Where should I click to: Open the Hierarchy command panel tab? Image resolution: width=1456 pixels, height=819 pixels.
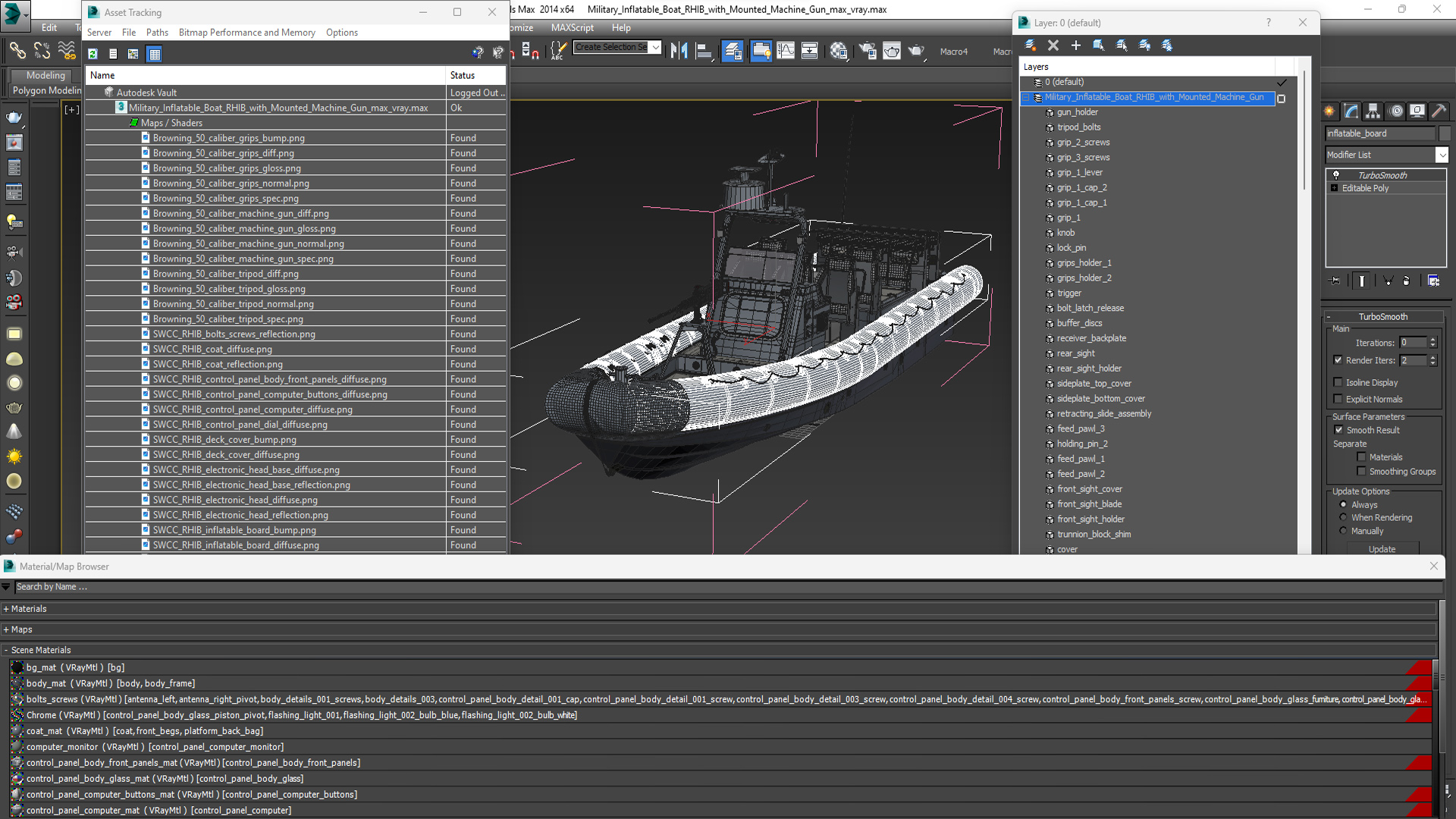click(1373, 111)
